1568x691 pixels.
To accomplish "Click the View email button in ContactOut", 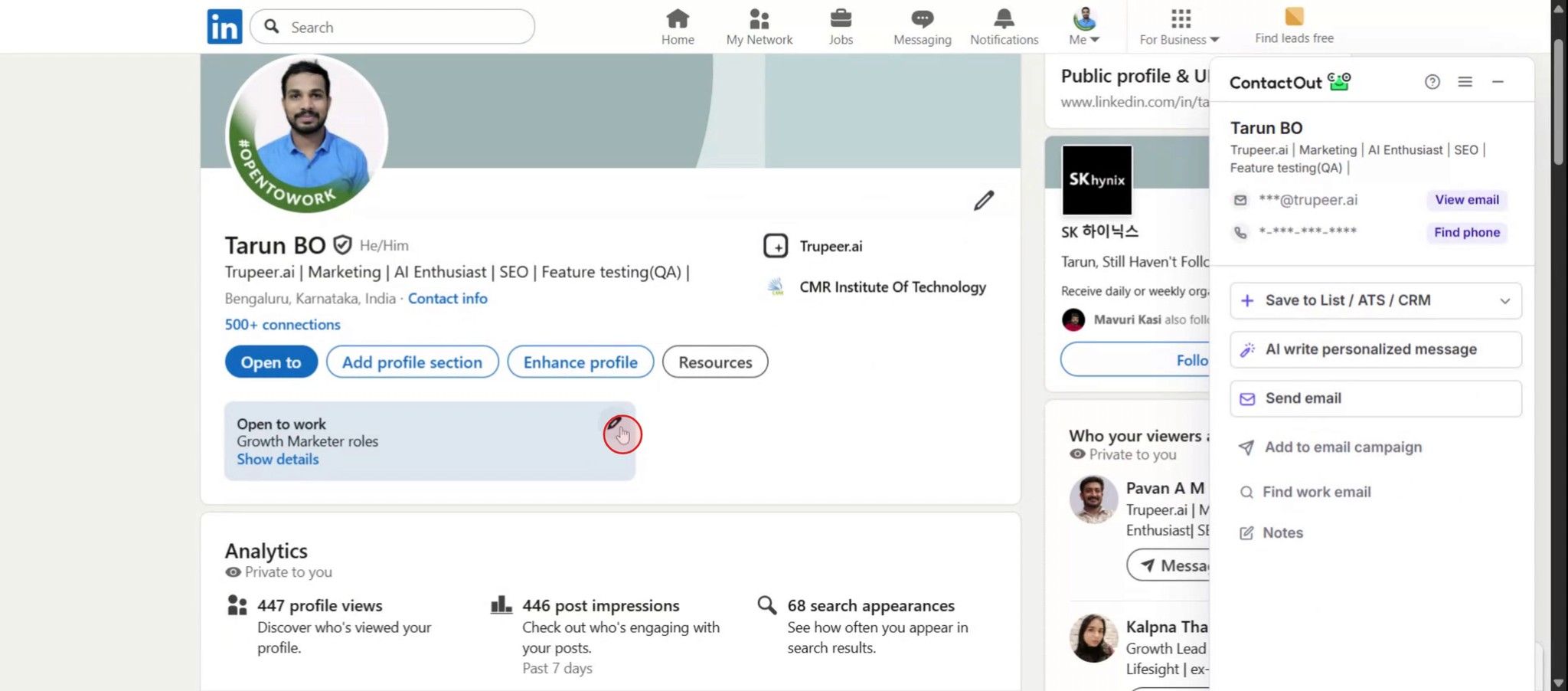I will point(1466,199).
